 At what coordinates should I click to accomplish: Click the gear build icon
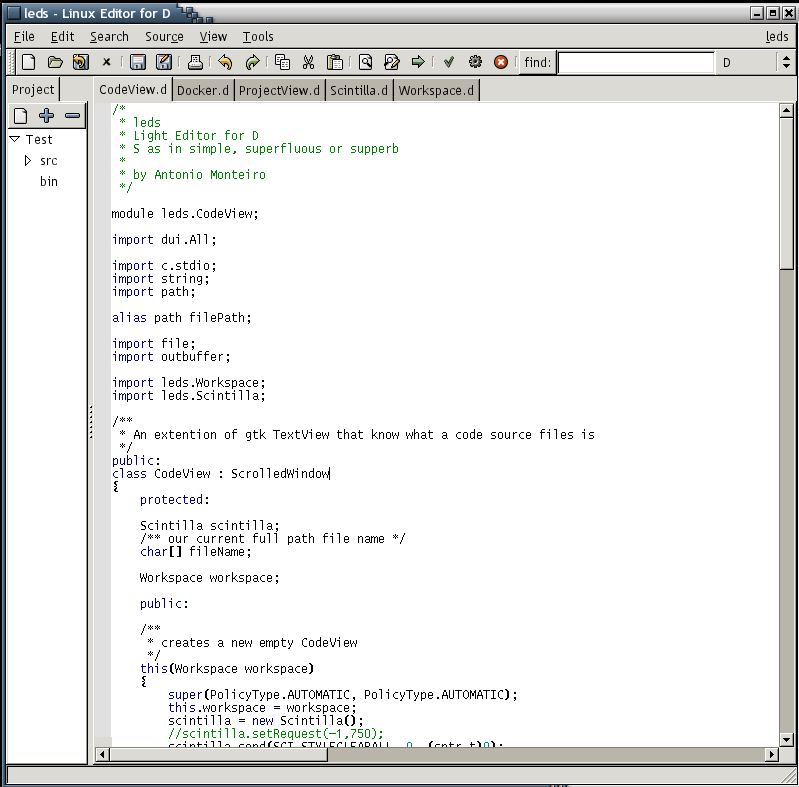pyautogui.click(x=475, y=62)
